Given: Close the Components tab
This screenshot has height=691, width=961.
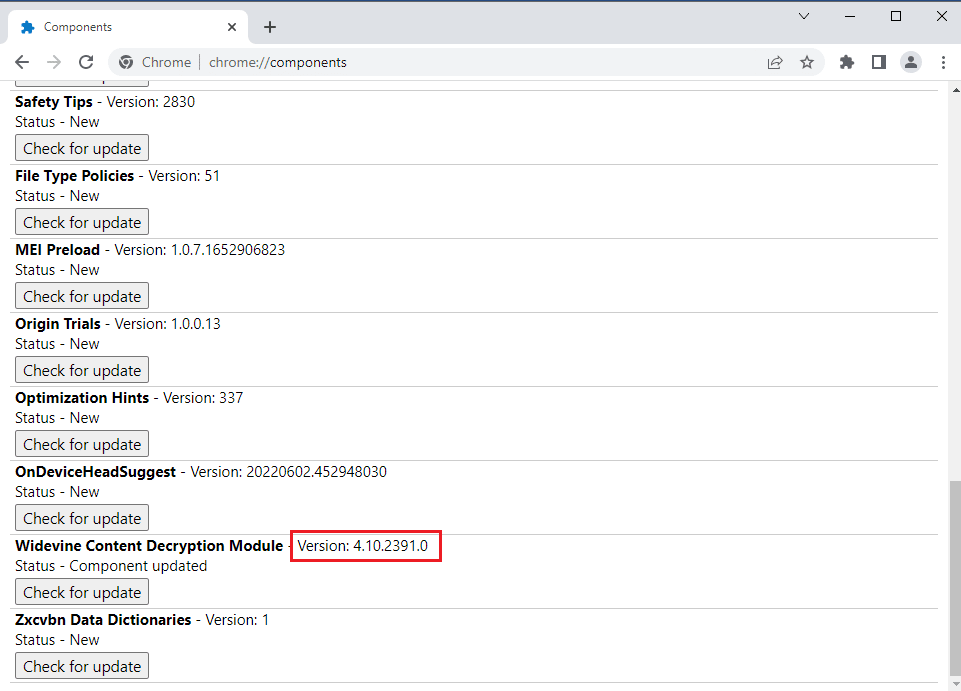Looking at the screenshot, I should coord(233,27).
